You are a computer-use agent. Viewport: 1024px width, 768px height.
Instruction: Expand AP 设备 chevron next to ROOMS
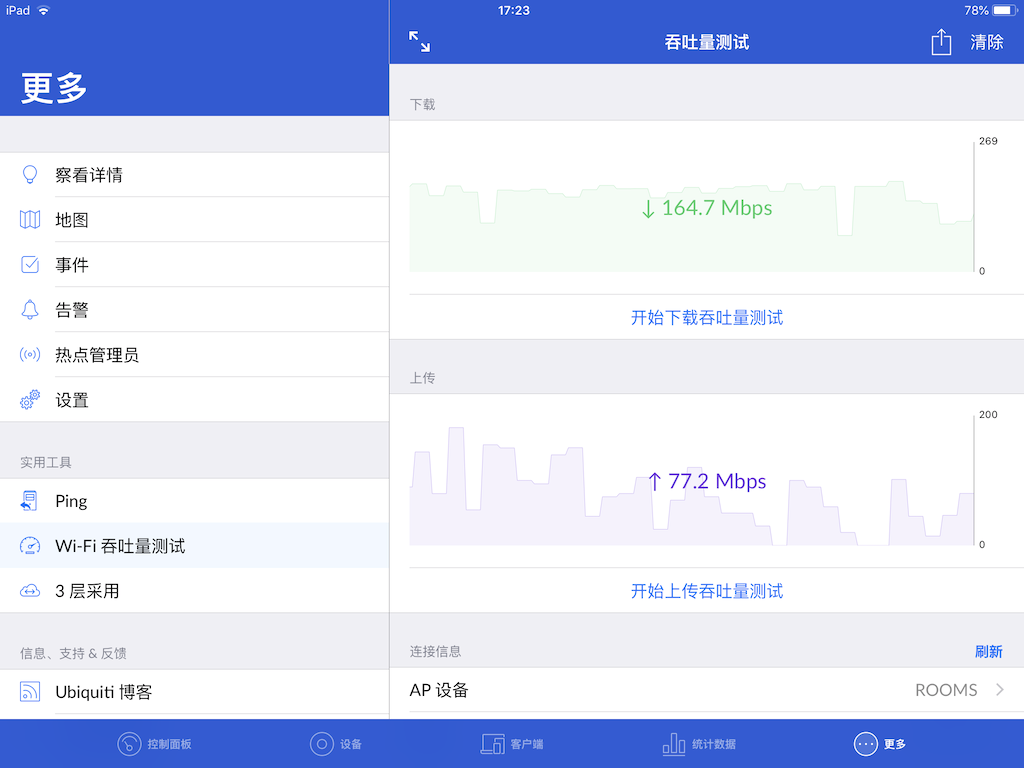click(x=1000, y=690)
